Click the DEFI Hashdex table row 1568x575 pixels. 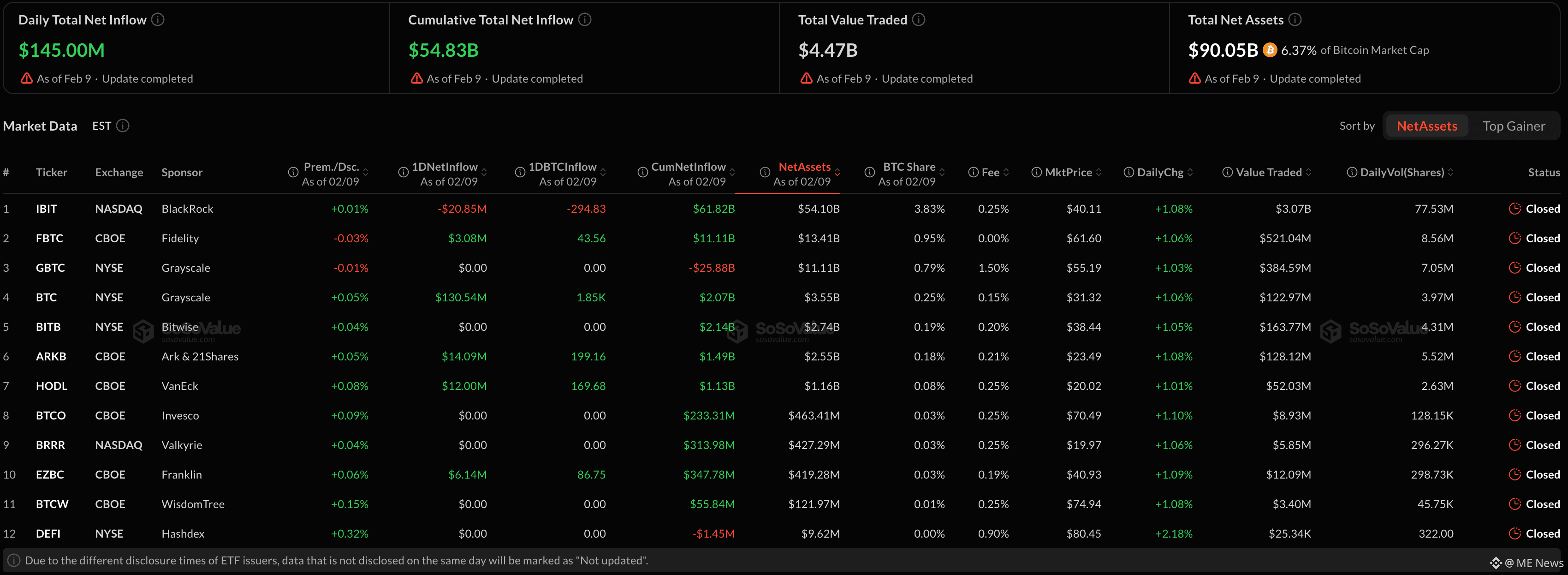183,533
